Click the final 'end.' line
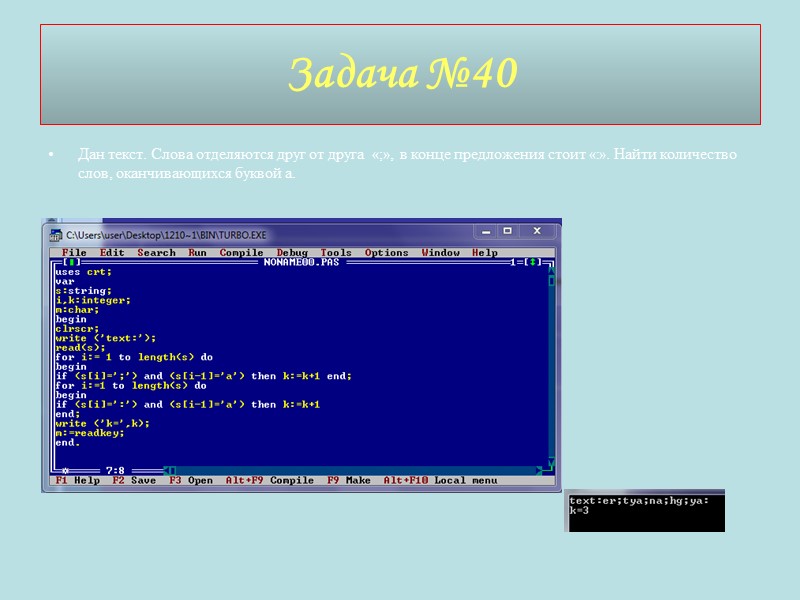The width and height of the screenshot is (800, 600). pos(68,443)
